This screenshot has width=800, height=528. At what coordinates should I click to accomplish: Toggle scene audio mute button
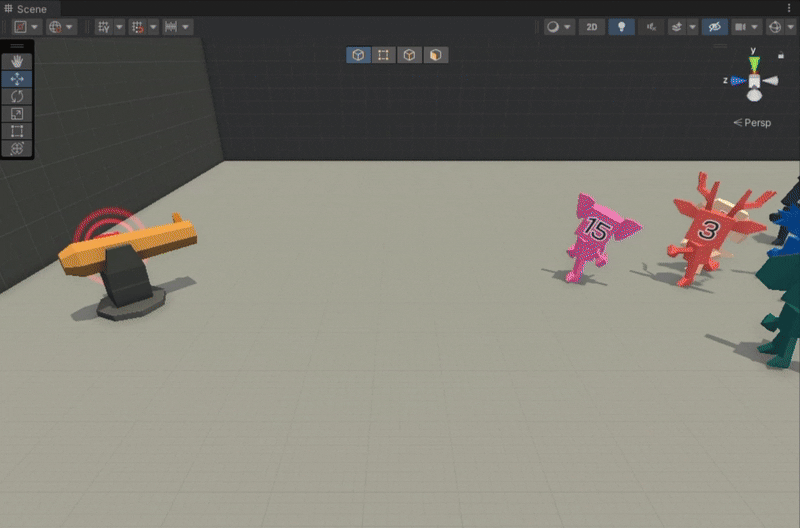tap(652, 27)
